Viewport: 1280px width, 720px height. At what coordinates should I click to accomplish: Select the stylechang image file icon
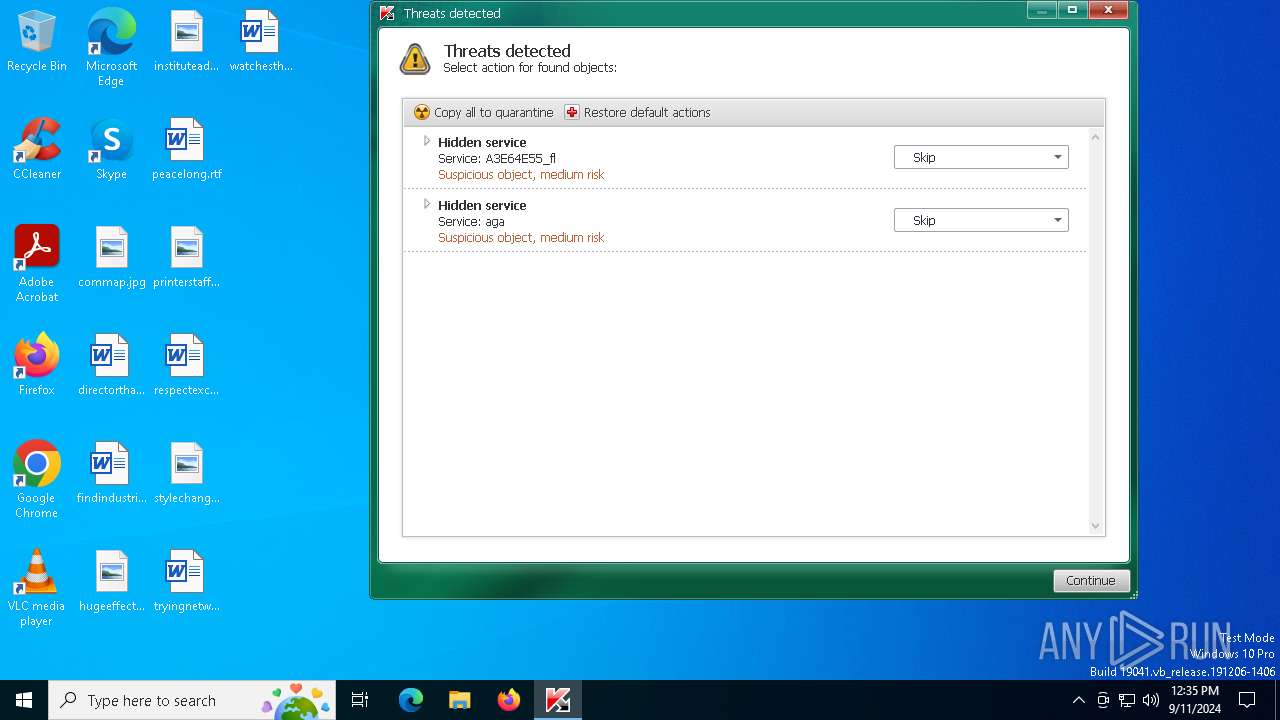coord(186,473)
